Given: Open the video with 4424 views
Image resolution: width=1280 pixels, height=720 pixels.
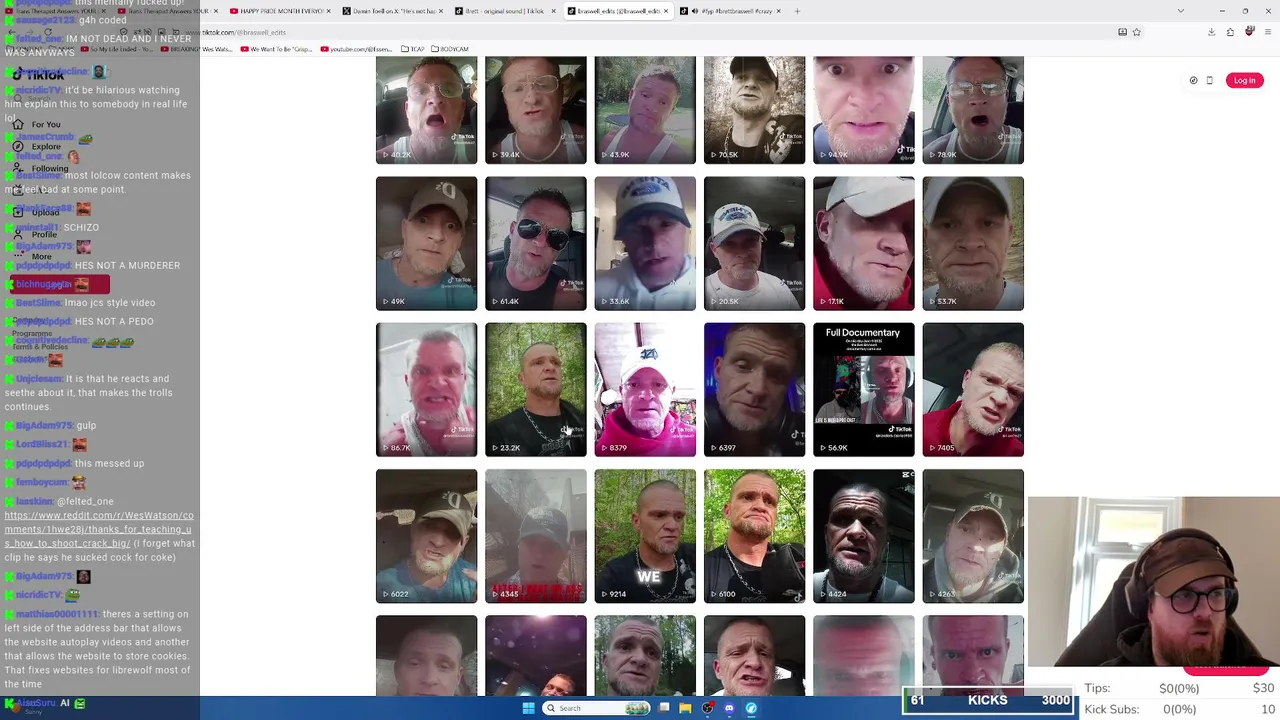Looking at the screenshot, I should click(863, 536).
